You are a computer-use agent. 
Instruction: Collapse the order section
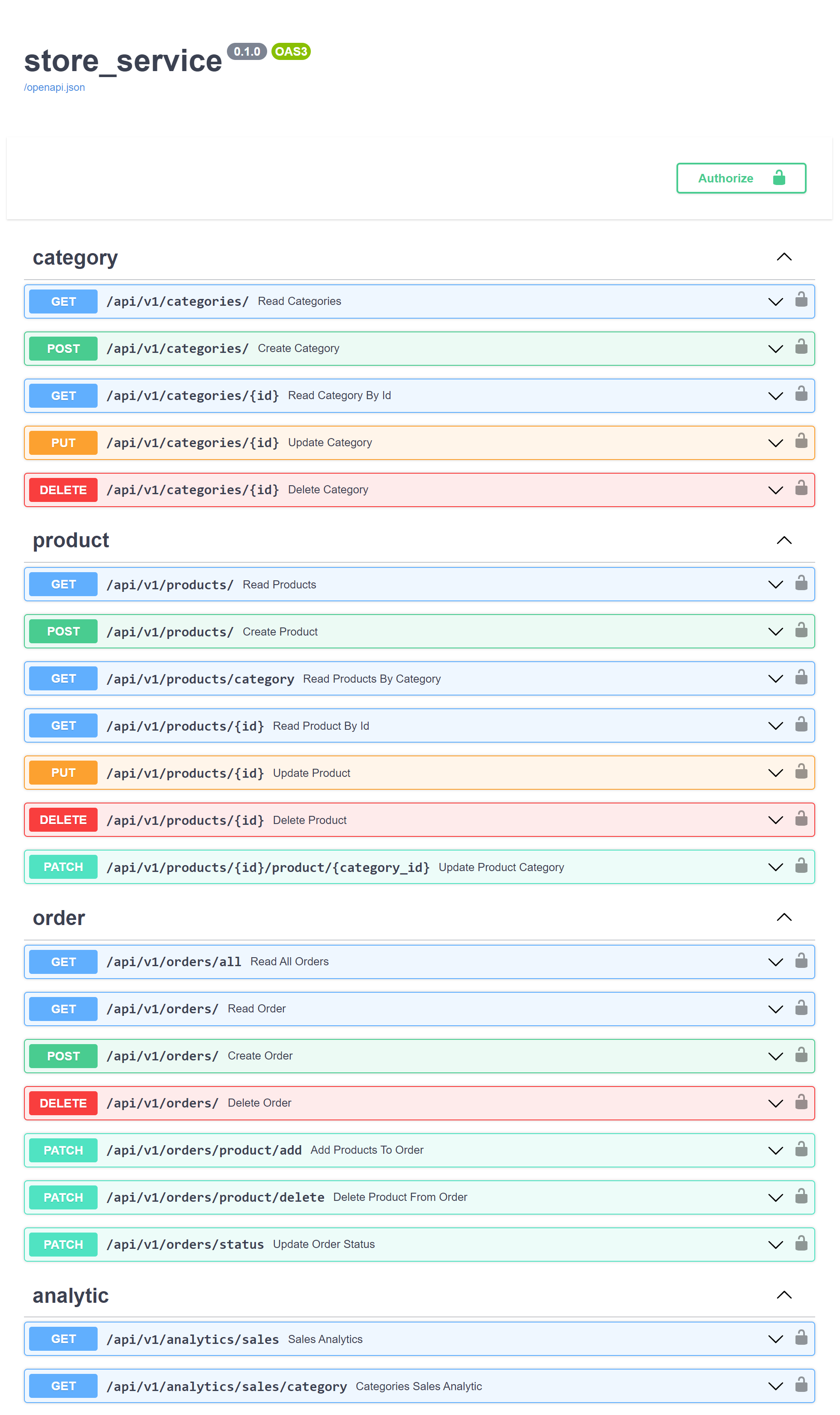click(x=784, y=917)
